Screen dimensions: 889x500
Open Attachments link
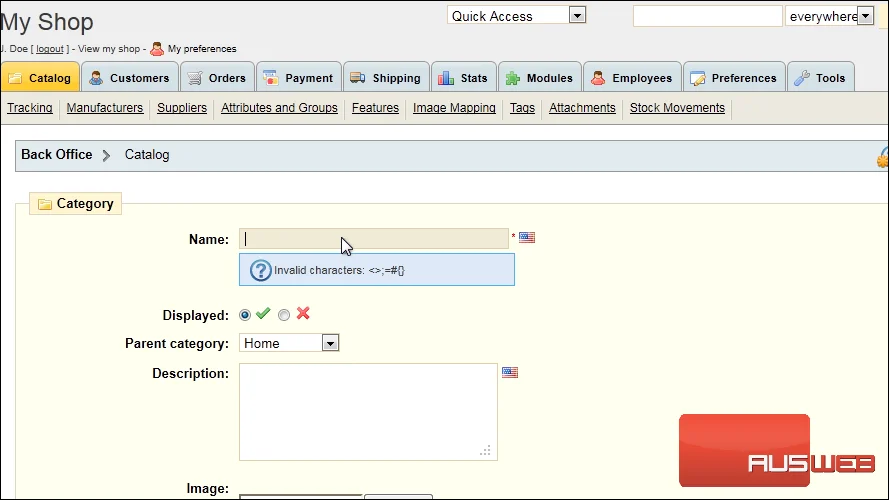pos(582,108)
